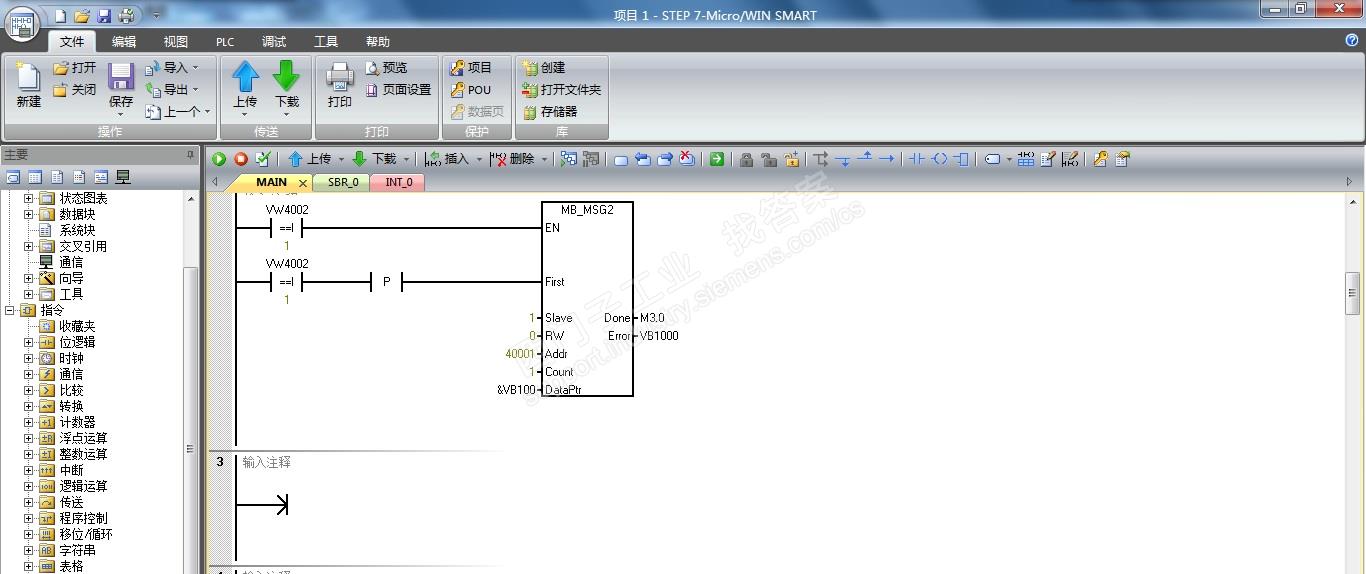1366x574 pixels.
Task: Click 删除 in the editor toolbar
Action: point(513,159)
